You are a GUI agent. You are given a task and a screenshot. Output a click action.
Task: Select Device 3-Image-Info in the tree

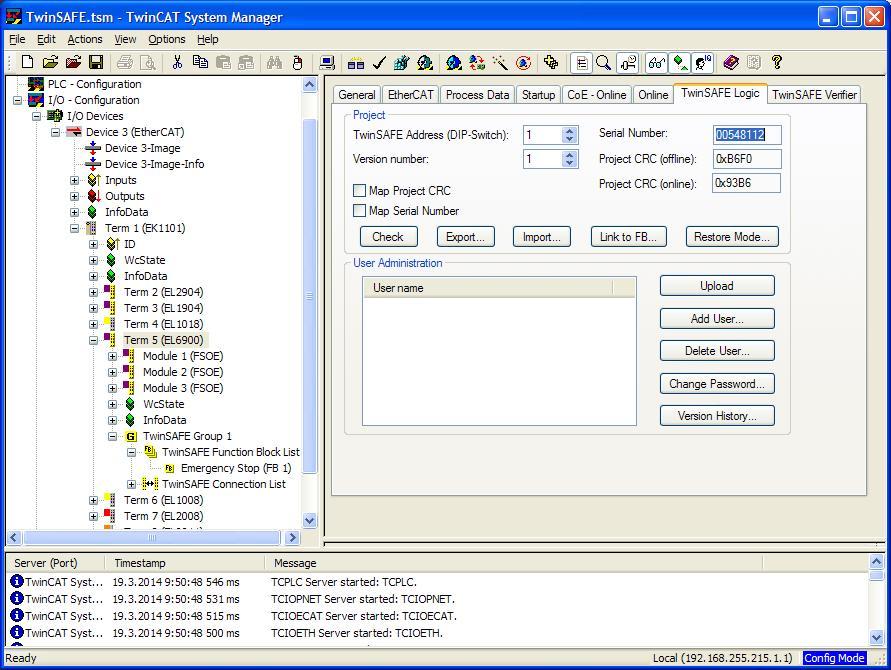click(155, 164)
